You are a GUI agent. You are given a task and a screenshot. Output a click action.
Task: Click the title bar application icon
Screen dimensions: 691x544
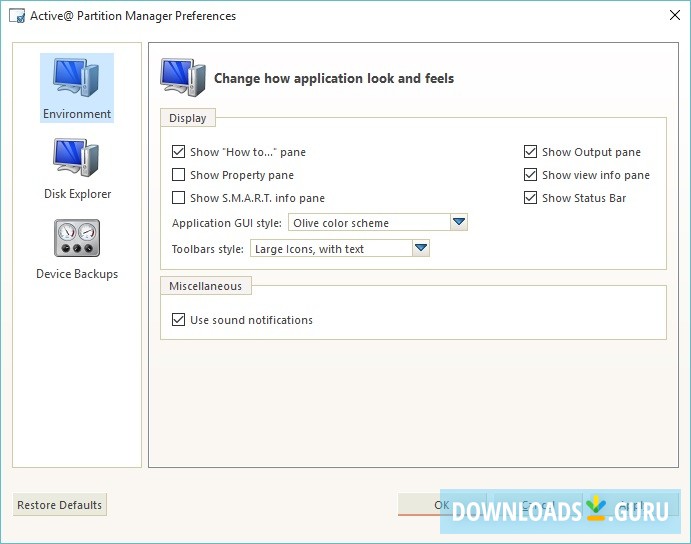pos(17,16)
